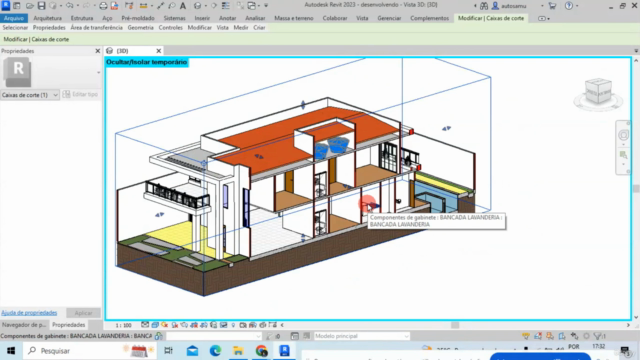The image size is (640, 360).
Task: Toggle Show Crop Region in view control bar
Action: point(204,325)
